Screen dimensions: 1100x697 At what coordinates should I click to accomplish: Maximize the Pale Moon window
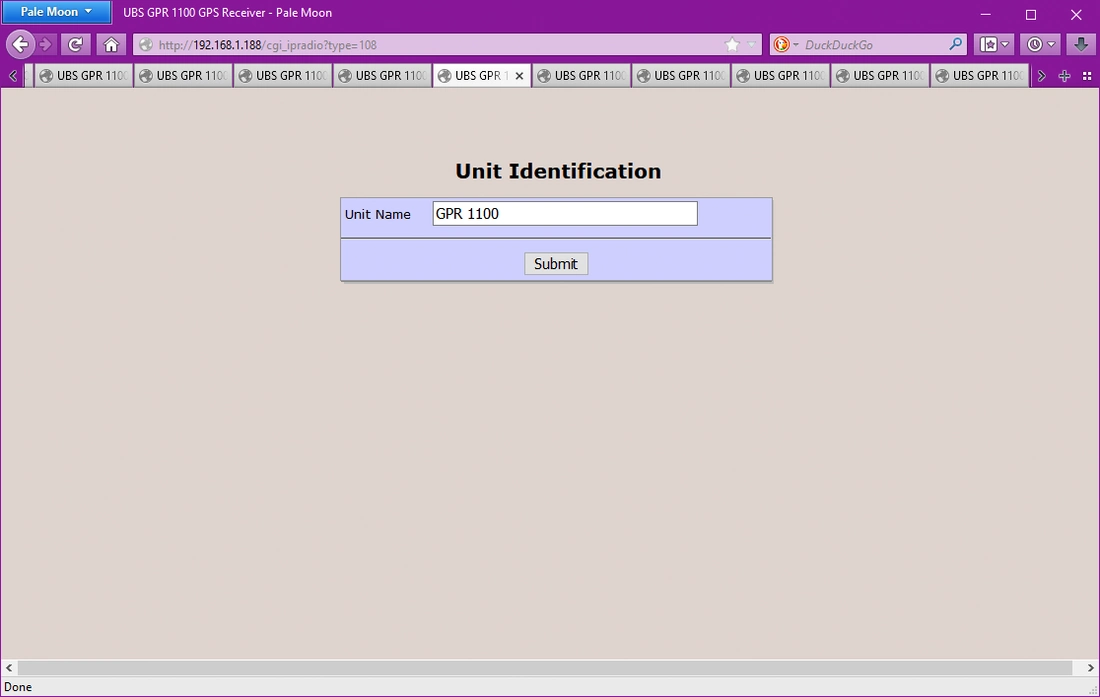click(1031, 14)
